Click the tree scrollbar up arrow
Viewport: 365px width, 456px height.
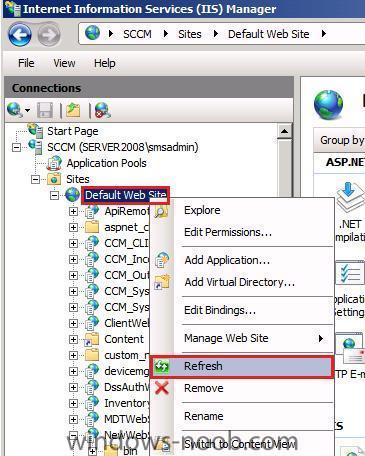coord(285,131)
